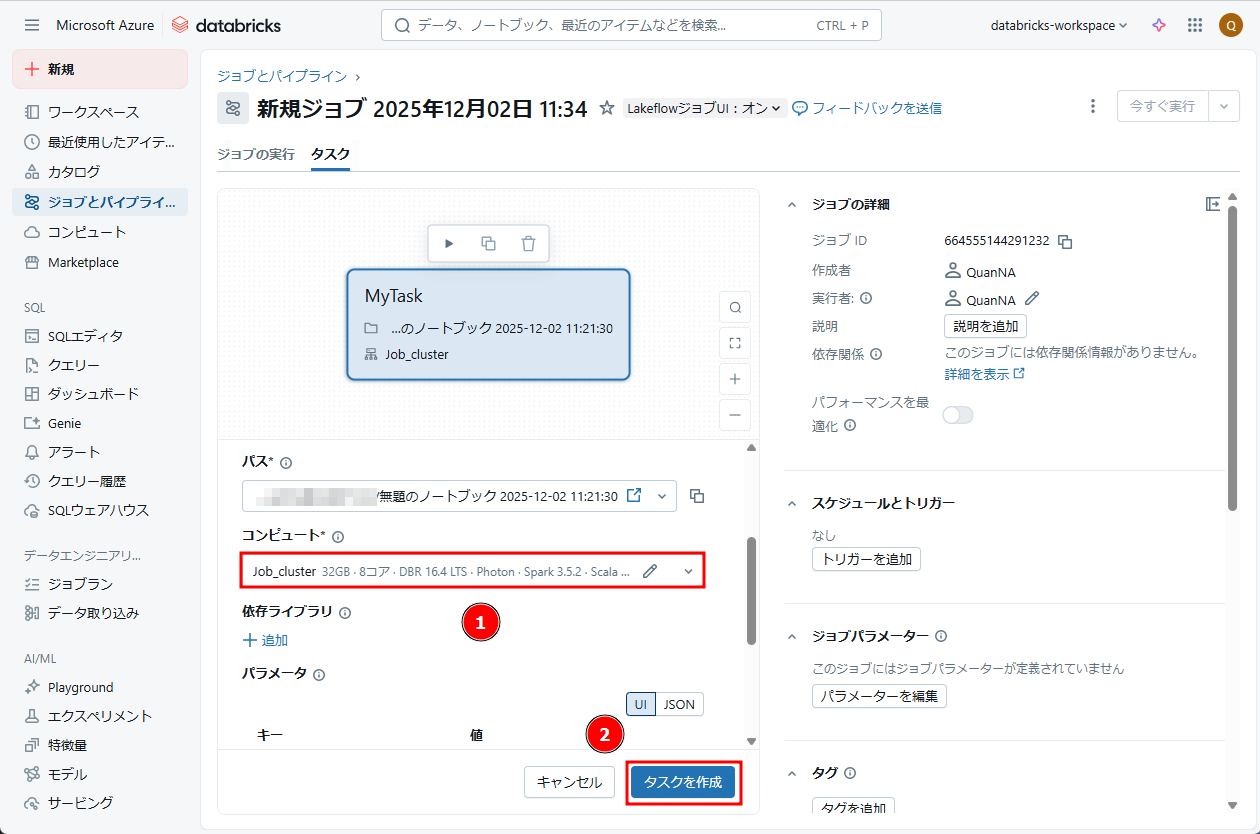Switch parameter view to JSON

679,704
